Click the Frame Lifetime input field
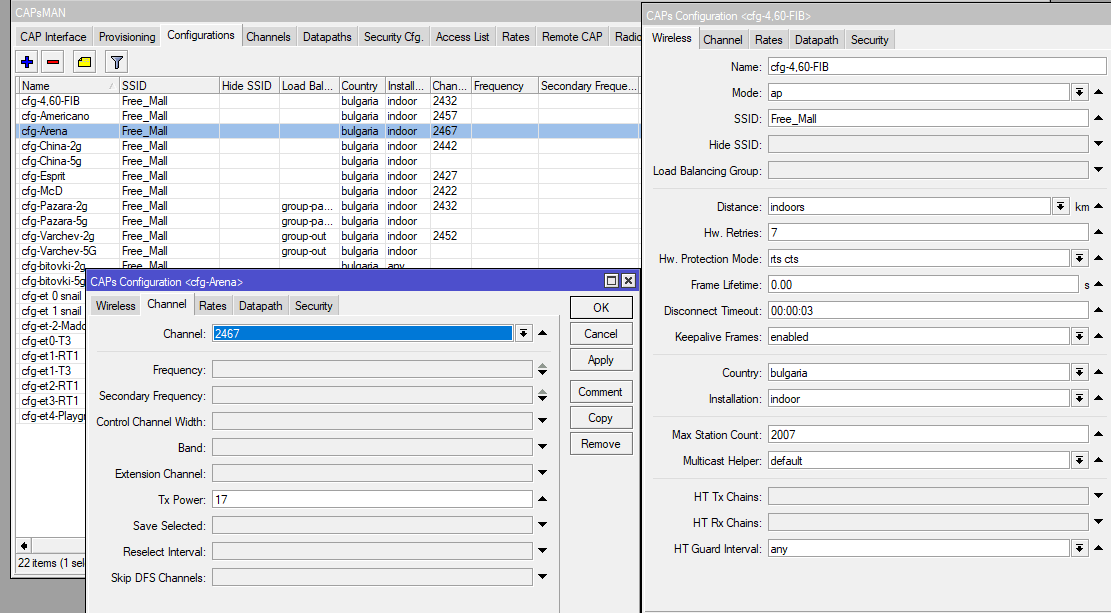 point(923,284)
